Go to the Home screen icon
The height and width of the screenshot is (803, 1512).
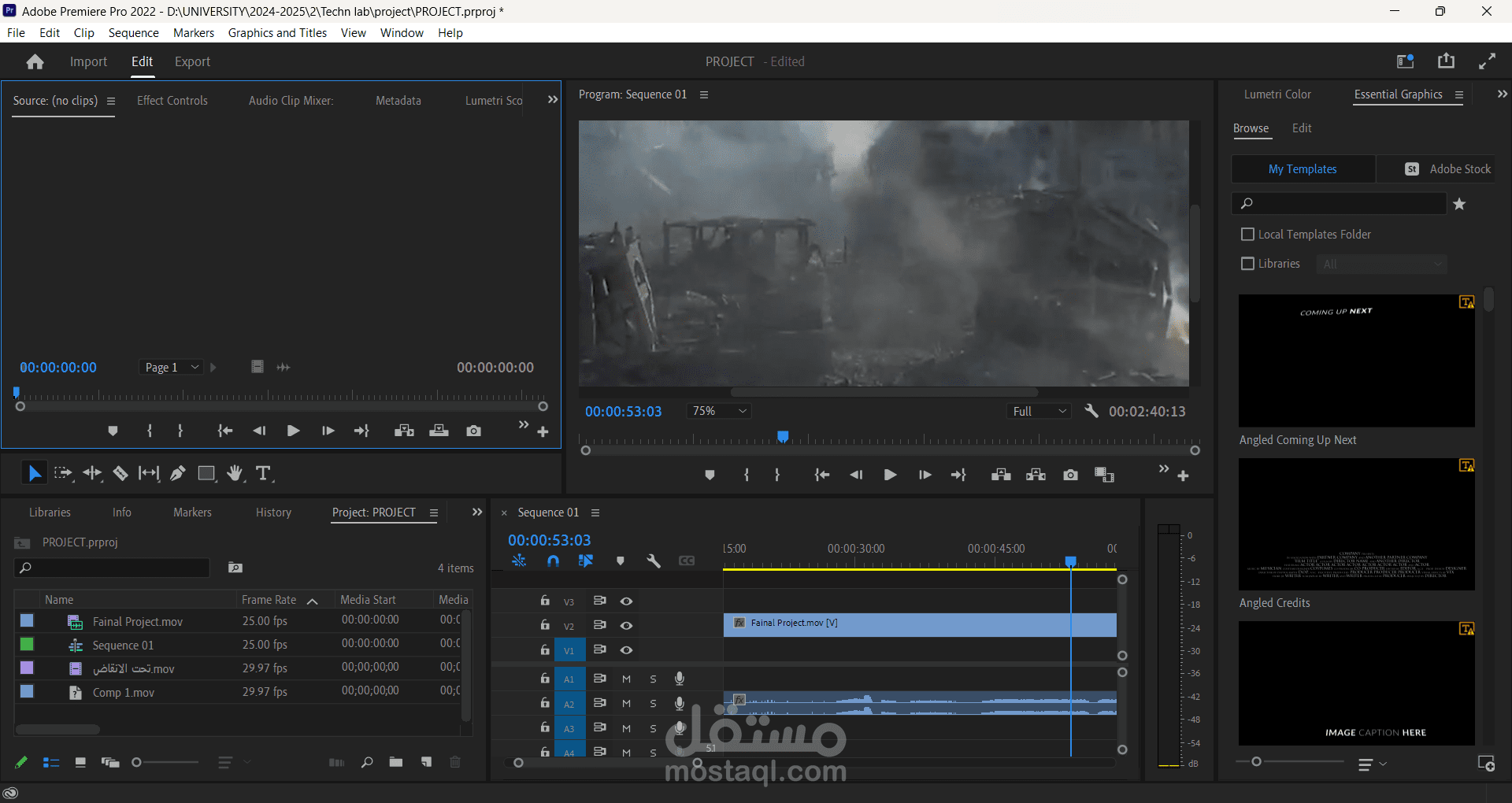point(35,61)
